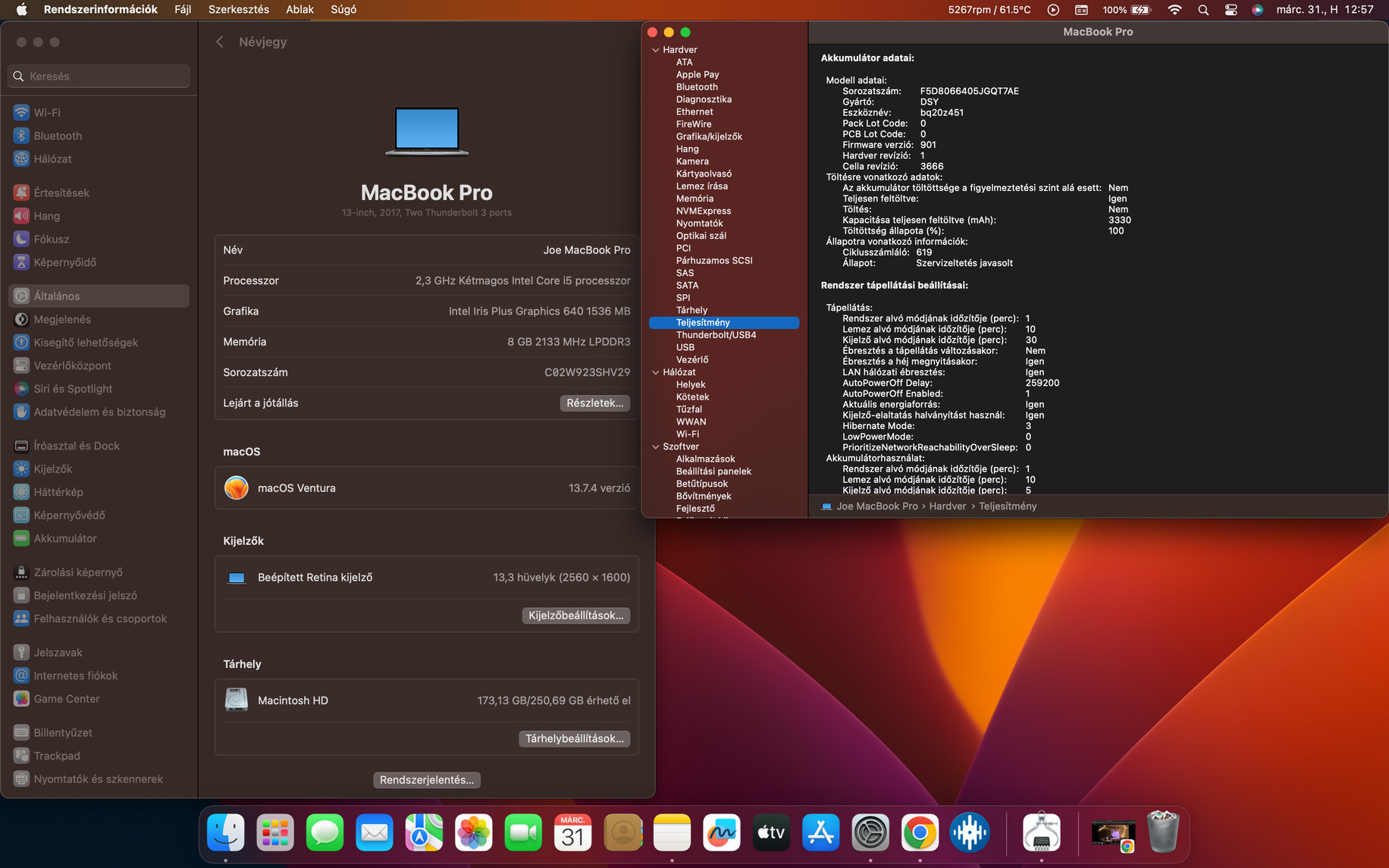Collapse the Hálózat tree section
This screenshot has height=868, width=1389.
click(x=655, y=372)
